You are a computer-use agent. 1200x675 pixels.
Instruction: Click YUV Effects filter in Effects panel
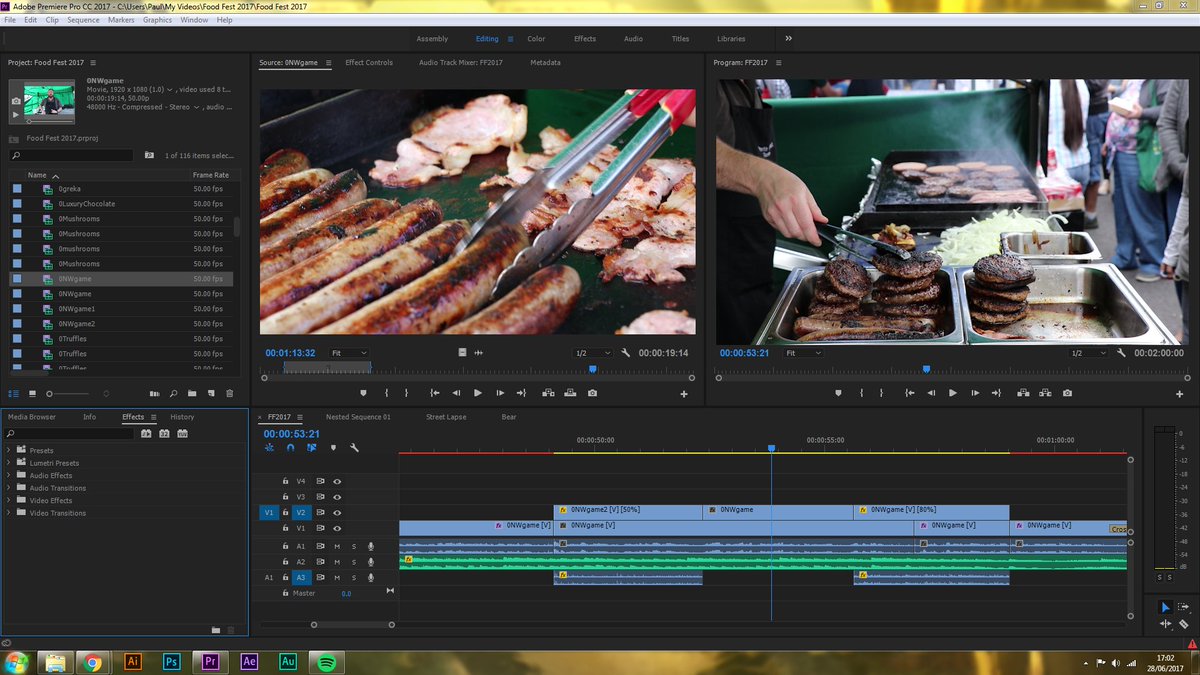pos(182,434)
